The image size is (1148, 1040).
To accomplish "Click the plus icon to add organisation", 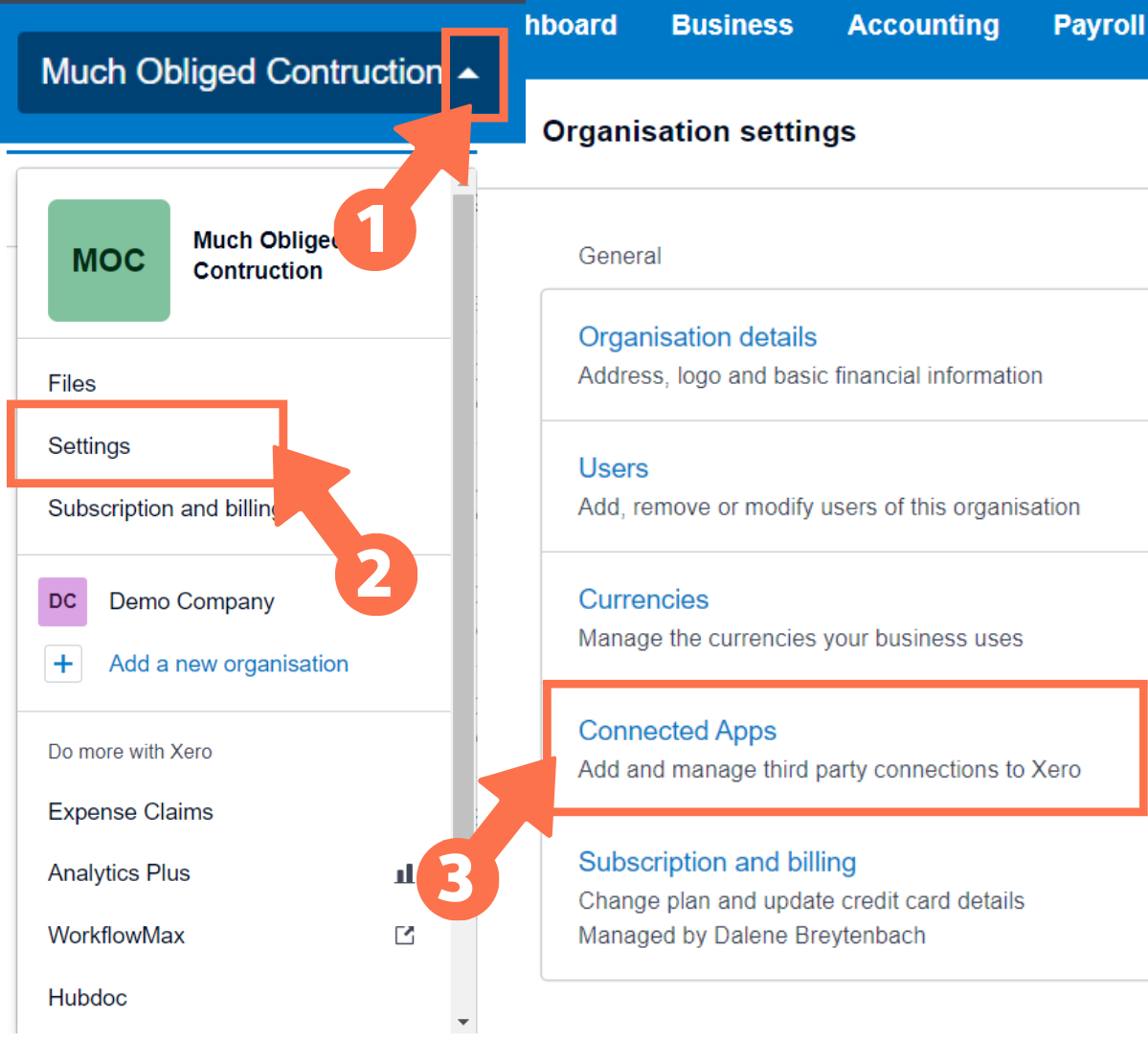I will (62, 663).
